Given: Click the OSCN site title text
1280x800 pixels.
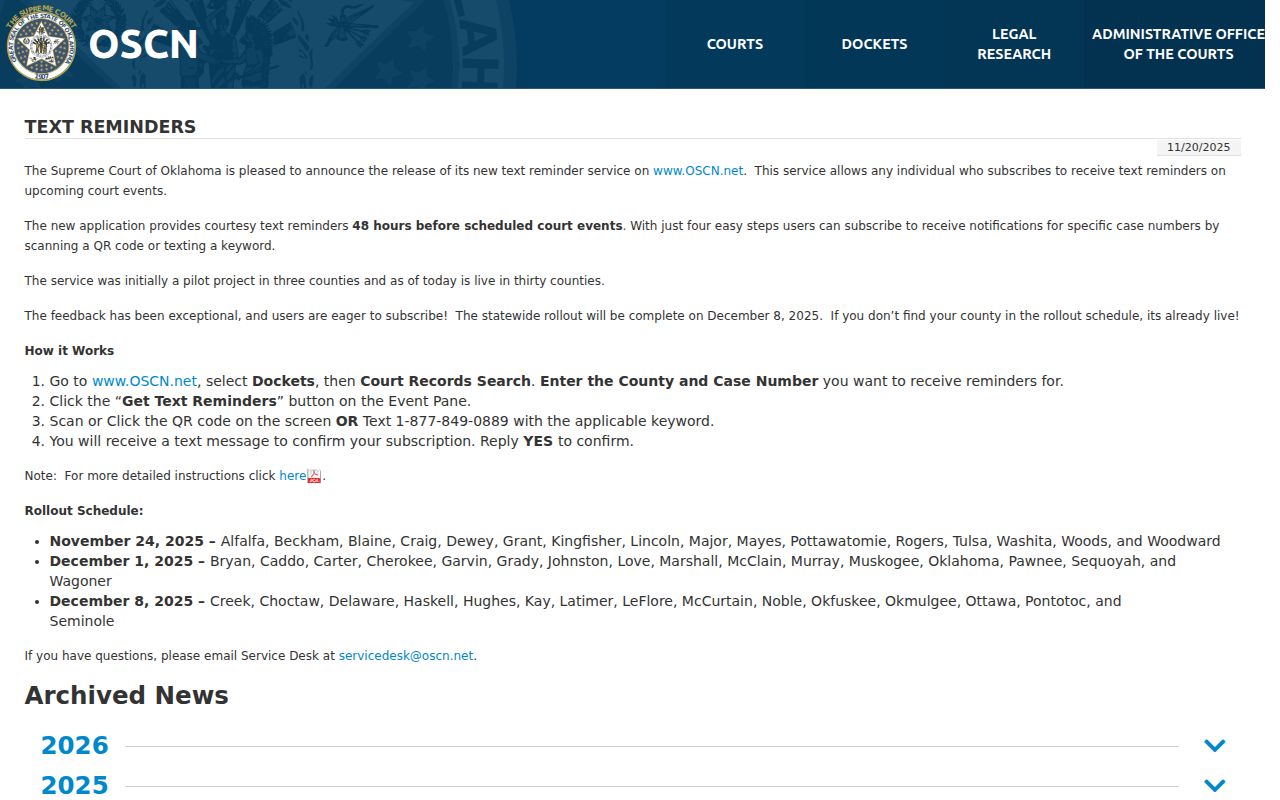Looking at the screenshot, I should pos(143,44).
